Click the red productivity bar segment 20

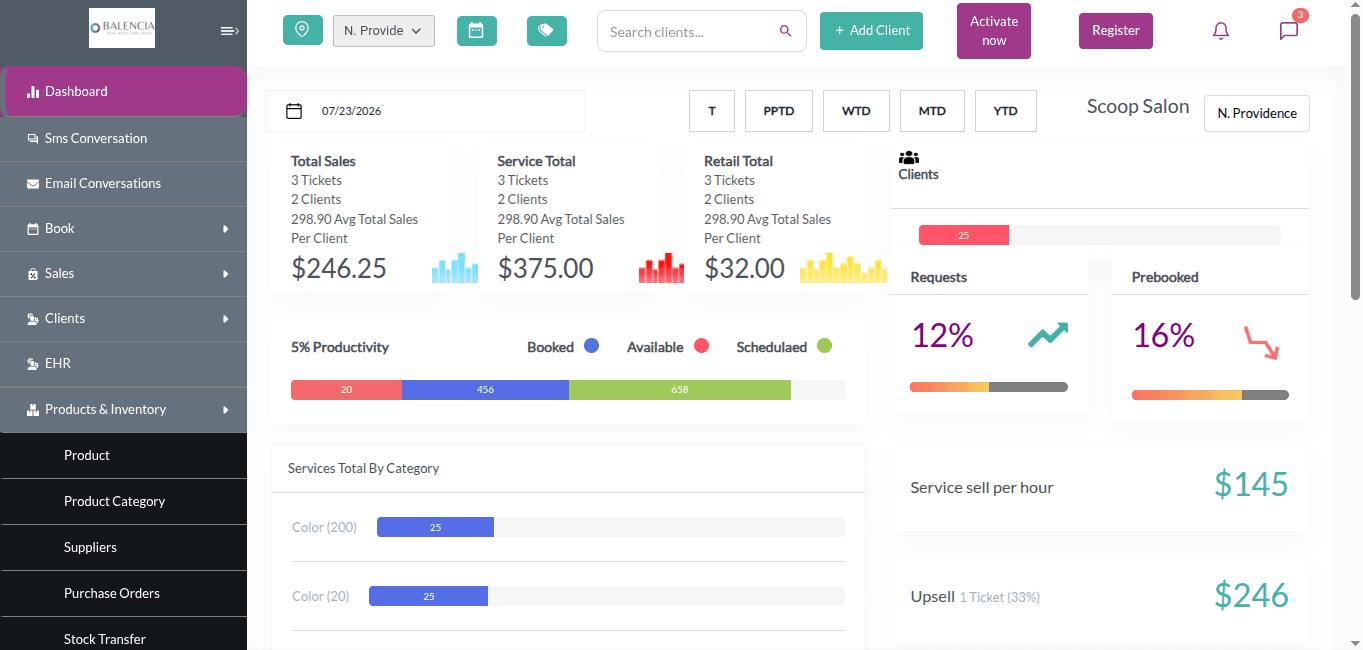pos(346,390)
